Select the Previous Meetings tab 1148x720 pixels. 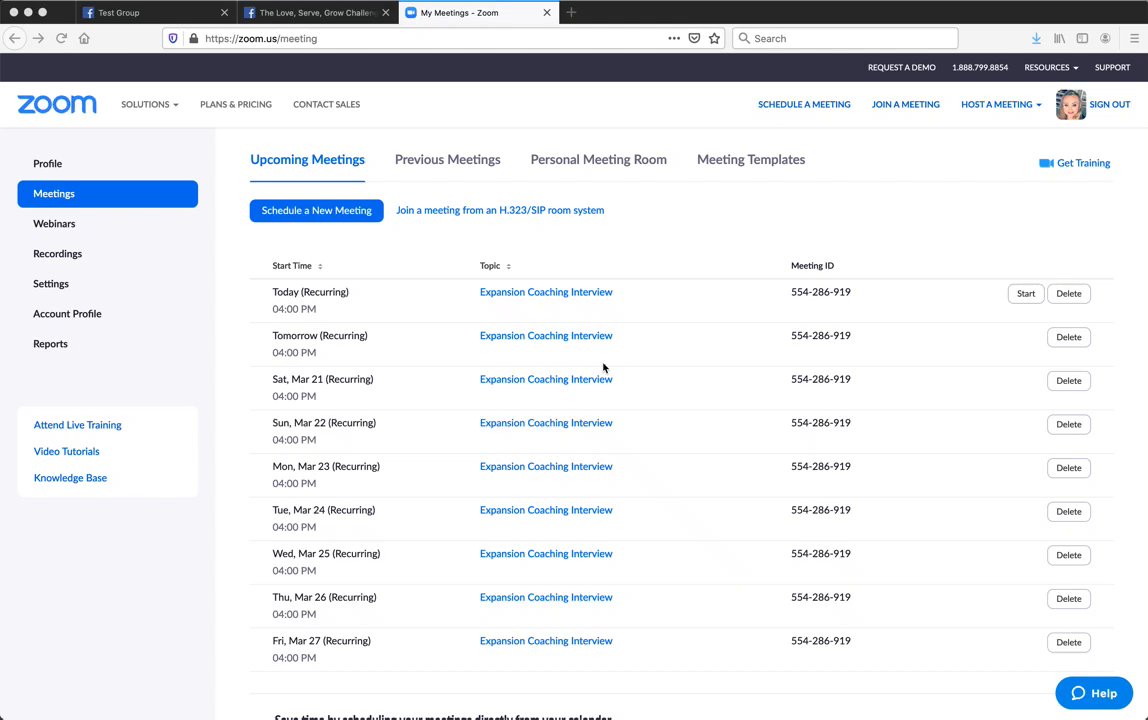[x=447, y=160]
